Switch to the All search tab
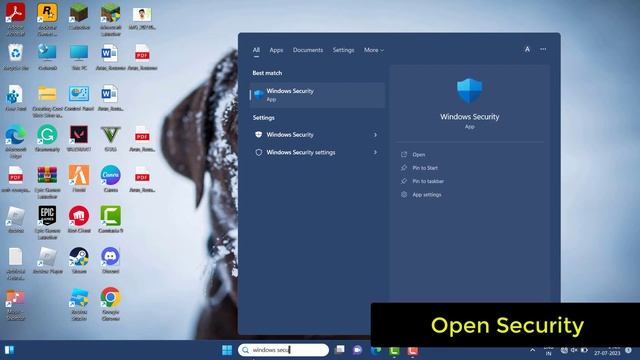 256,50
